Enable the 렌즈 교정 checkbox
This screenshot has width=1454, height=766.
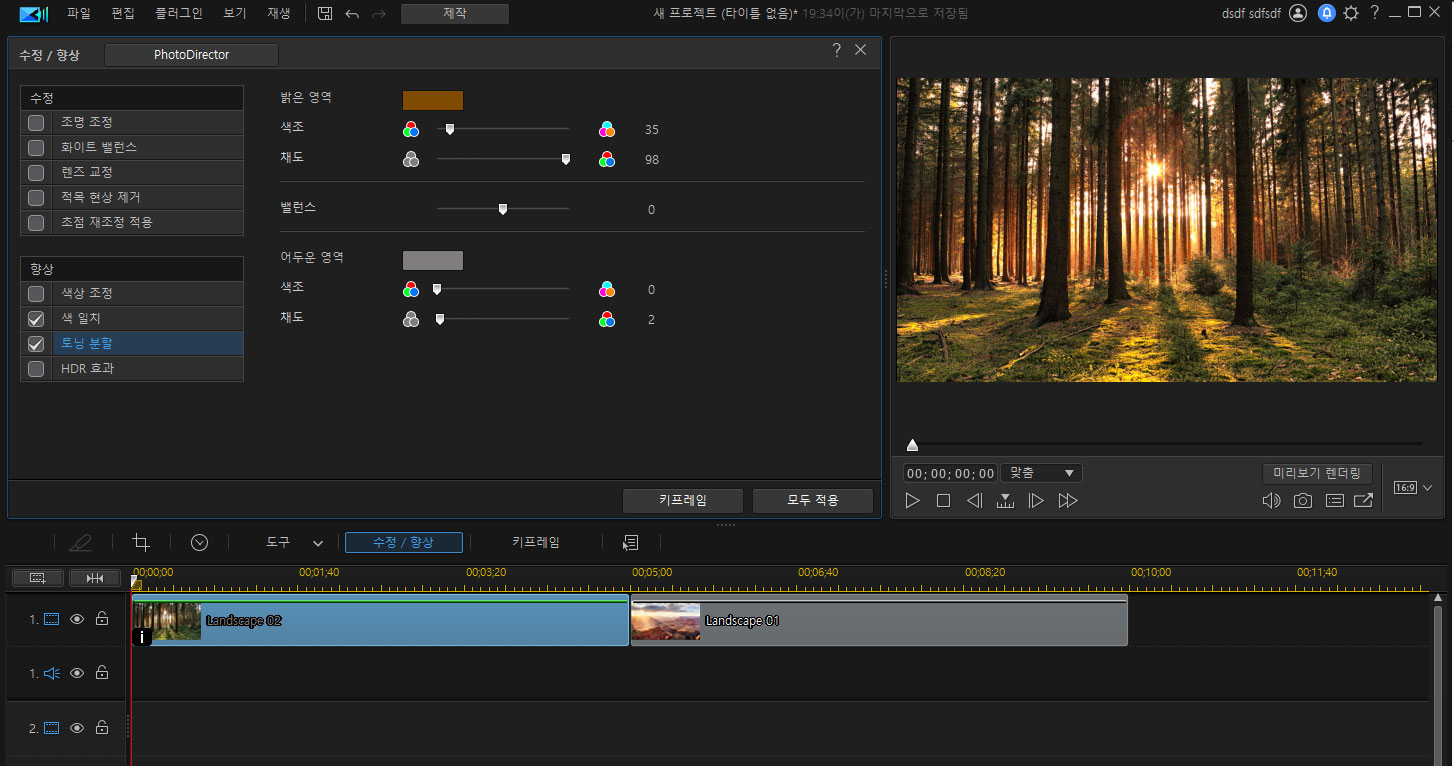click(x=36, y=173)
